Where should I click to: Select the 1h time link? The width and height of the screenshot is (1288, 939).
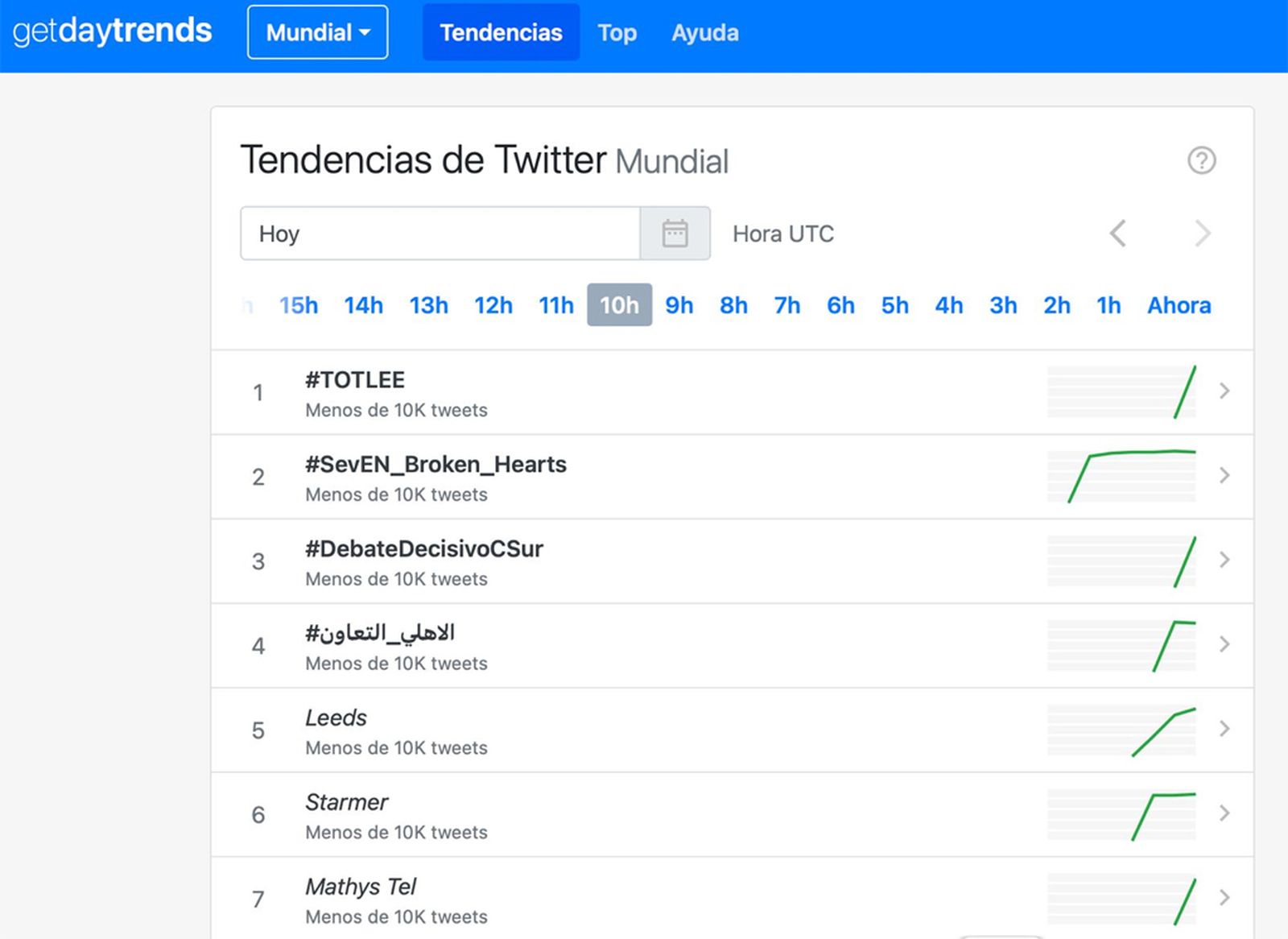point(1108,305)
